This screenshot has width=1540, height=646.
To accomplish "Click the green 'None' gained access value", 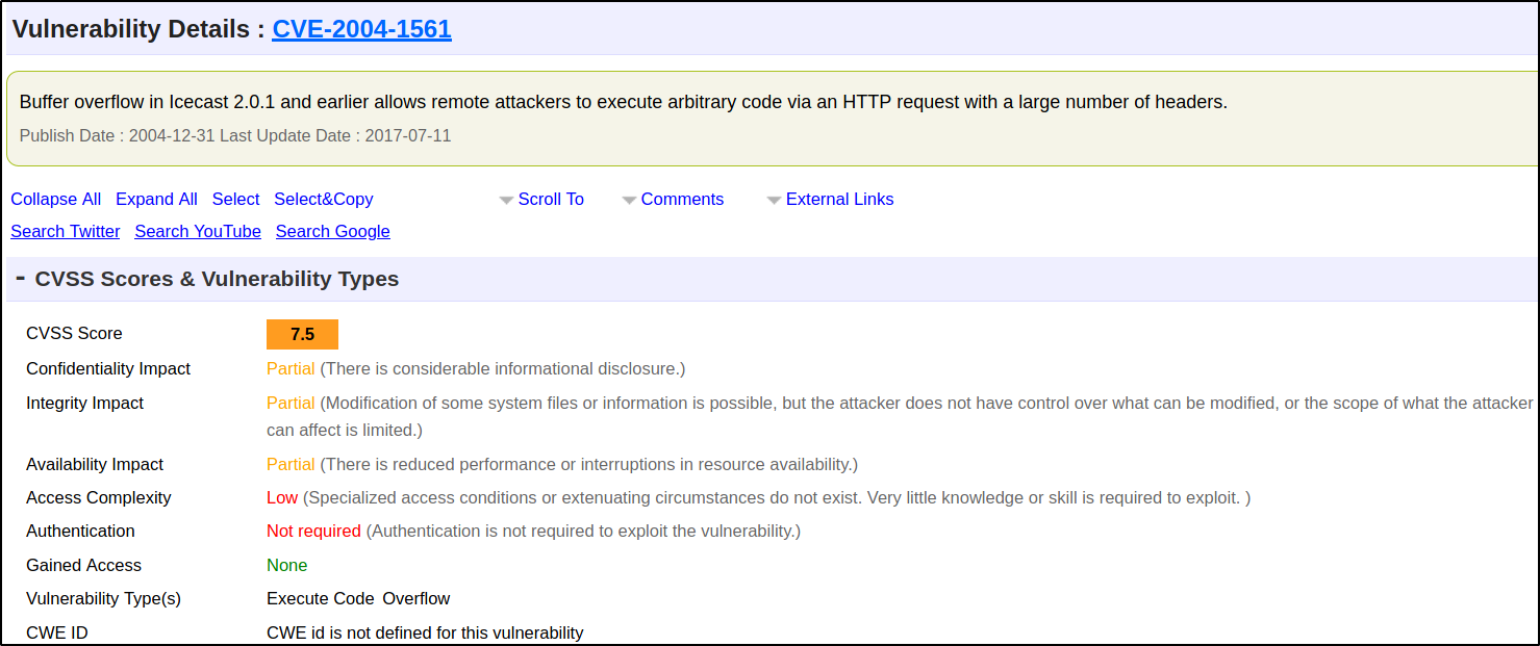I will [287, 565].
